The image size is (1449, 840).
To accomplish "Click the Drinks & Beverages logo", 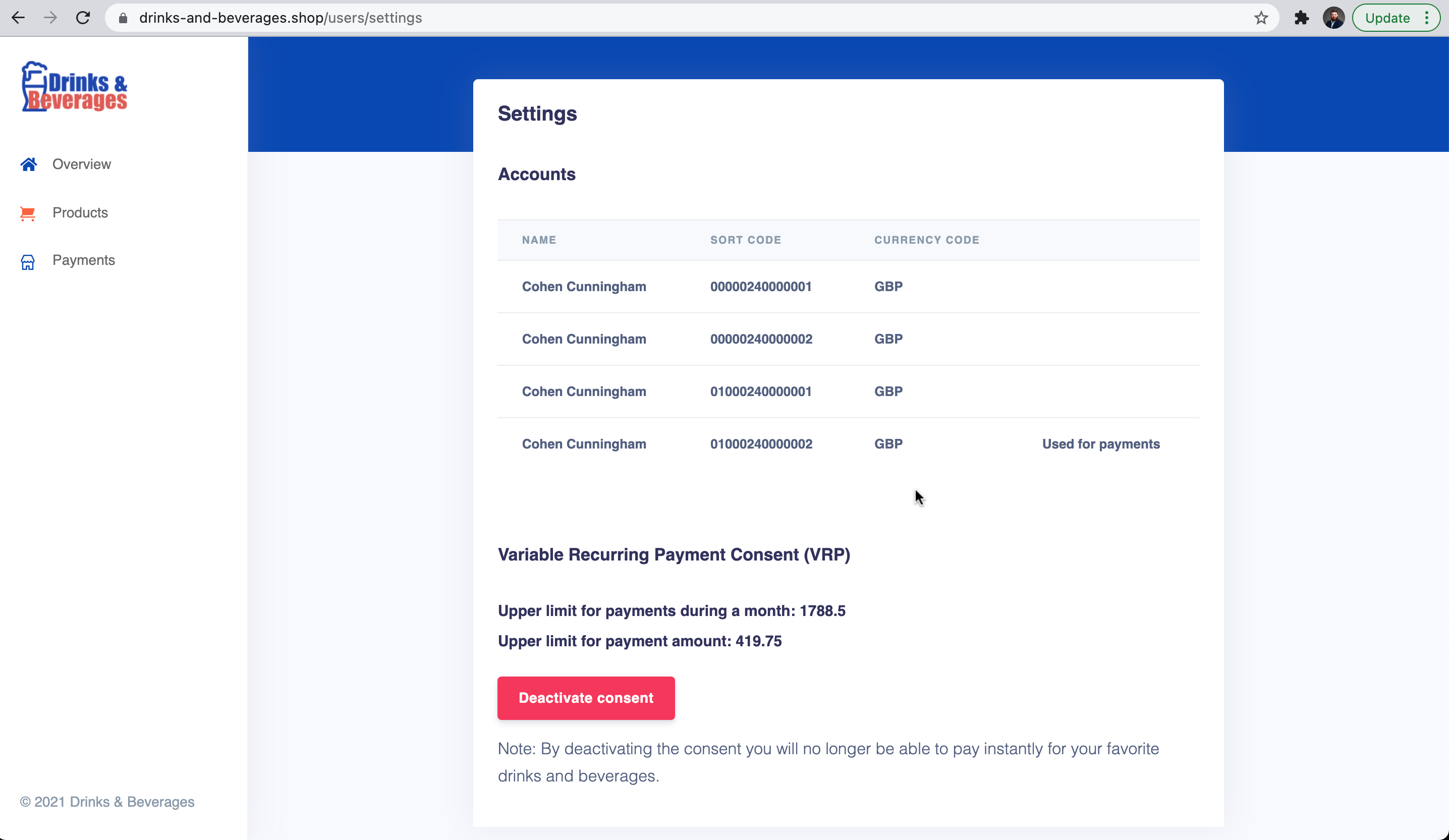I will 75,87.
